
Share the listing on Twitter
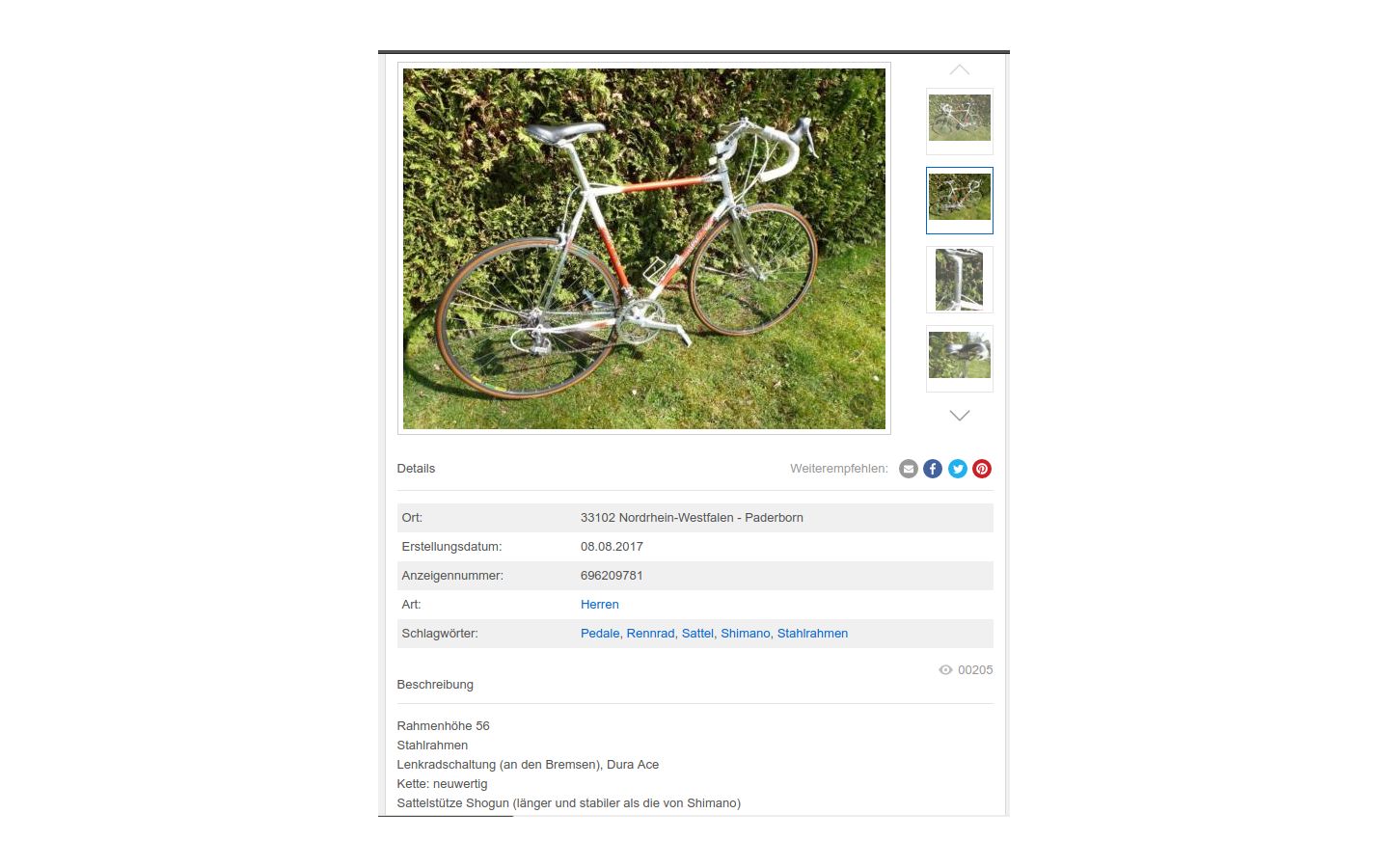point(958,469)
